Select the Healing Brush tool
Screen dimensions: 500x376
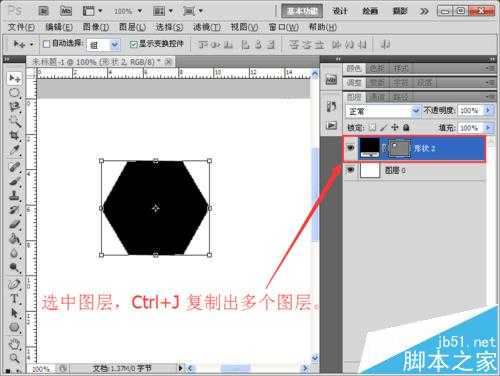coord(15,166)
